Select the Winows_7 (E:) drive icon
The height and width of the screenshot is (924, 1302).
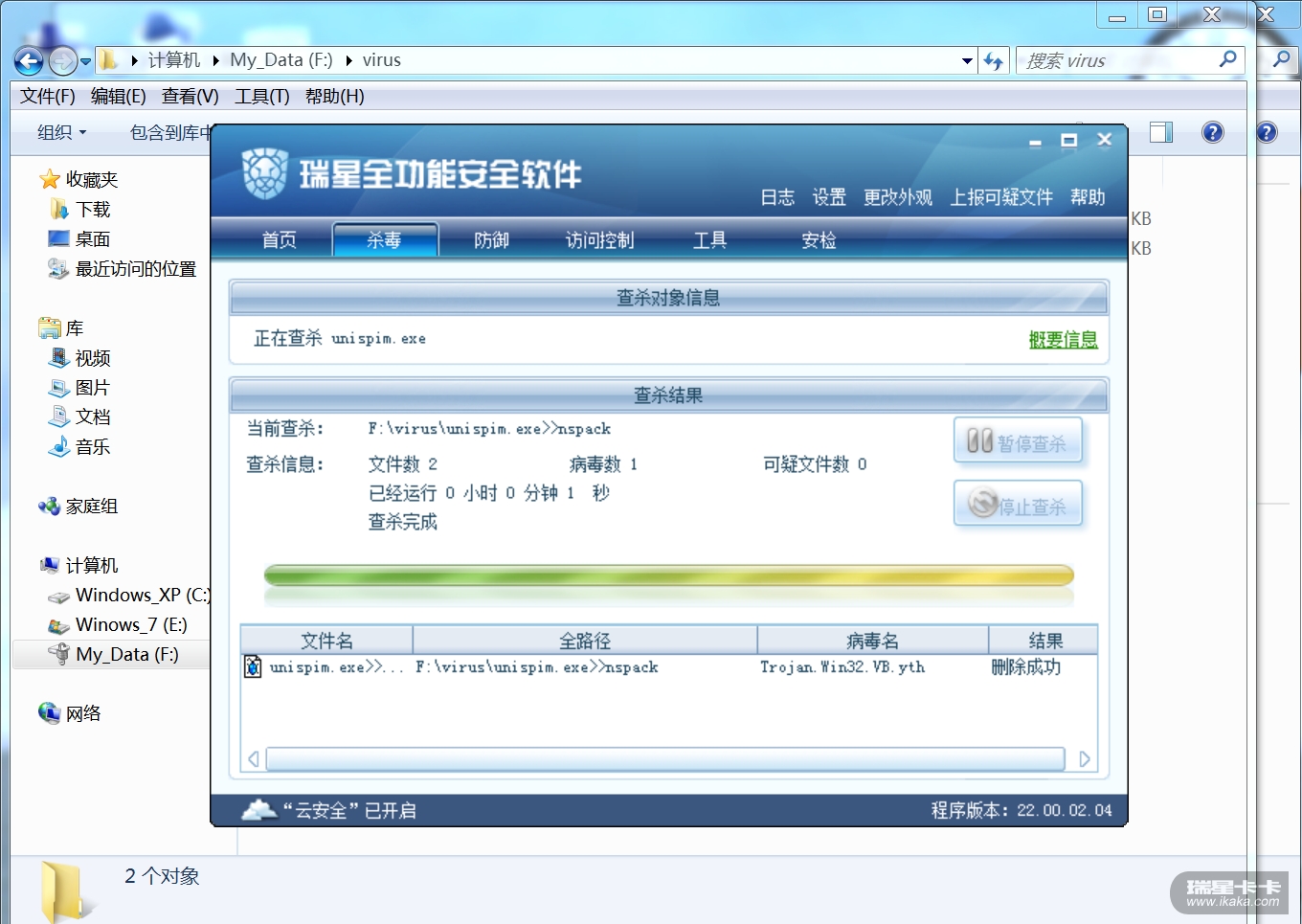[59, 625]
